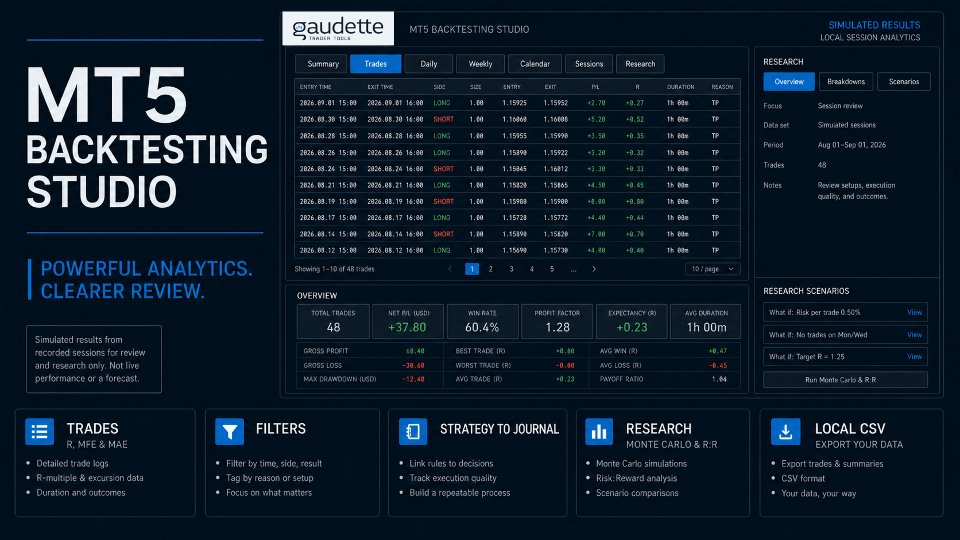Image resolution: width=960 pixels, height=540 pixels.
Task: Click the SIMULATED RESULTS label
Action: click(874, 25)
